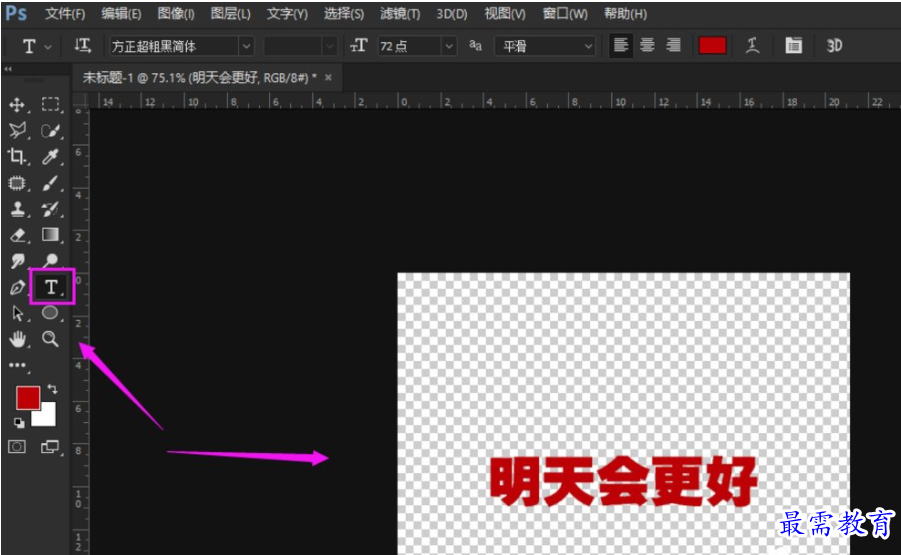Pick the white background color swatch
This screenshot has width=901, height=555.
[46, 417]
